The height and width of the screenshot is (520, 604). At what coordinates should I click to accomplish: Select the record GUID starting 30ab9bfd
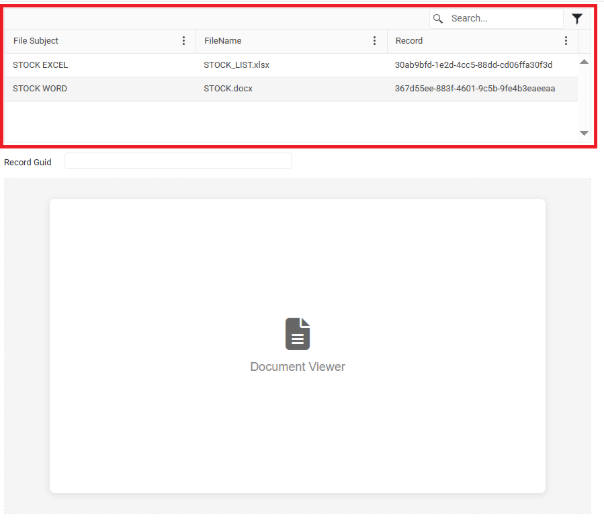473,65
